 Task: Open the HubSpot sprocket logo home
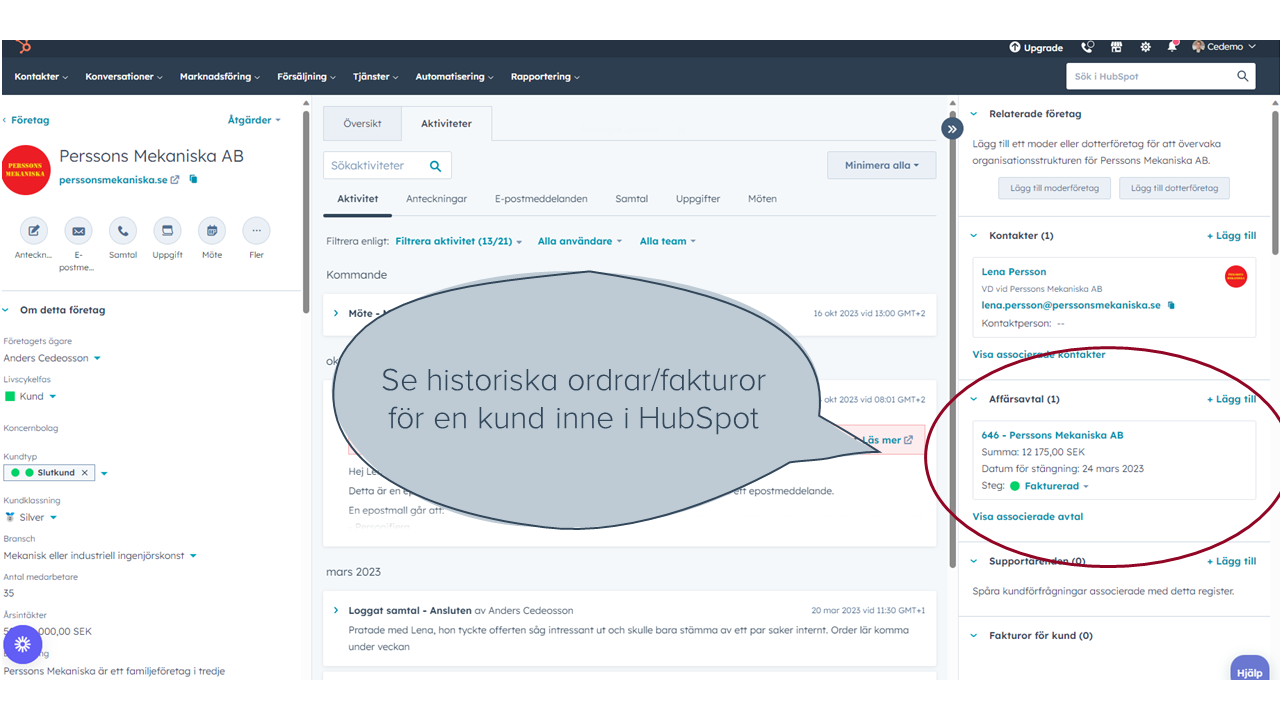tap(23, 47)
